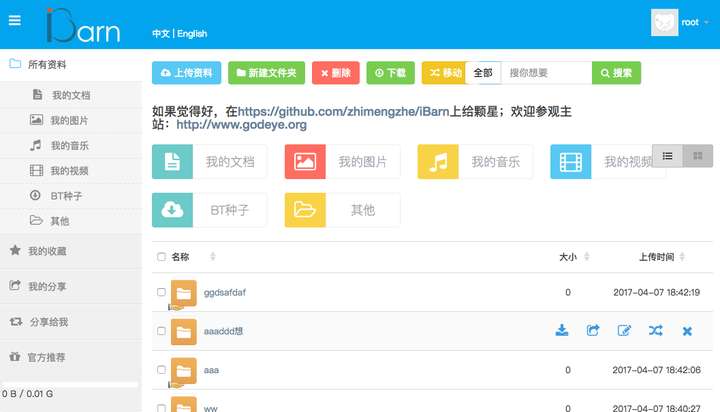Switch language to 中文

(161, 34)
